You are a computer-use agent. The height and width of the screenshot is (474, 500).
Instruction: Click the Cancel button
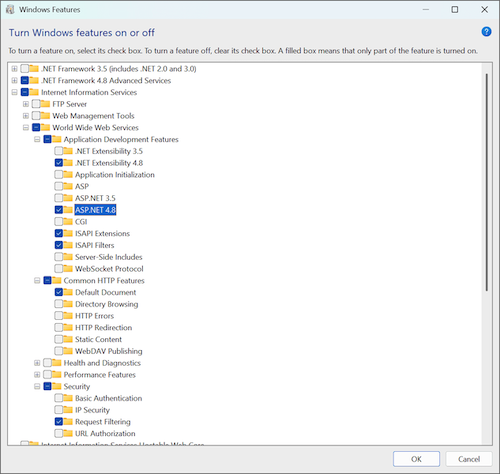click(x=469, y=459)
